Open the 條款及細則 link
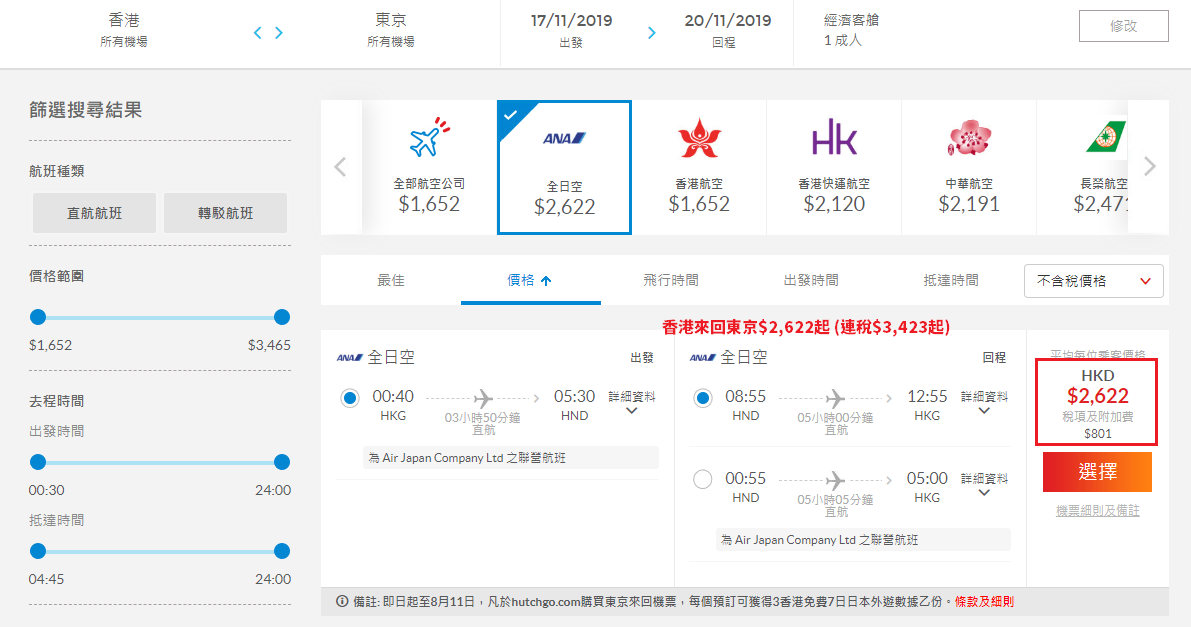Viewport: 1191px width, 627px height. click(984, 601)
